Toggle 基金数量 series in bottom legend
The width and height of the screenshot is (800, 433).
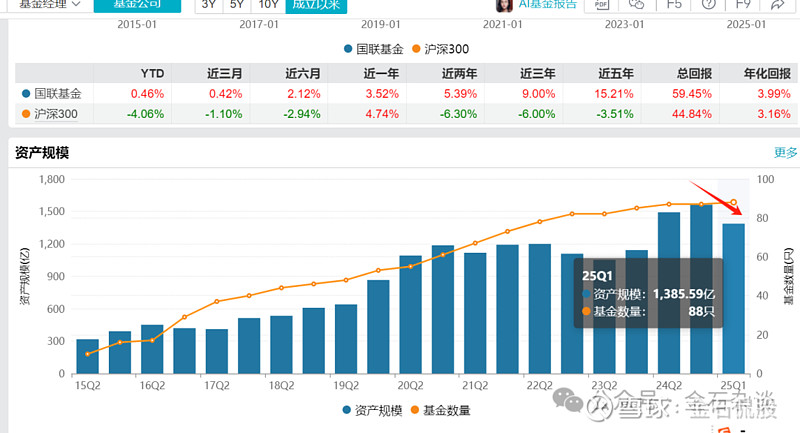tap(440, 410)
